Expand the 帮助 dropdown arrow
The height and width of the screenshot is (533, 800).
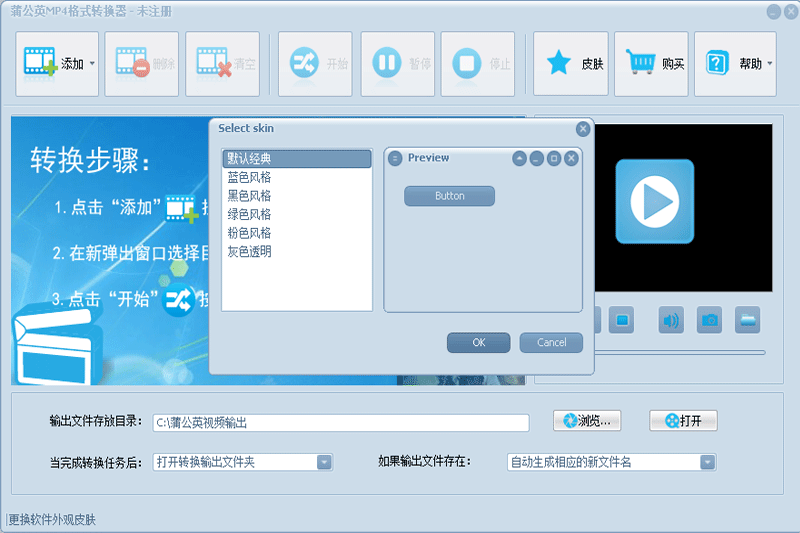770,64
